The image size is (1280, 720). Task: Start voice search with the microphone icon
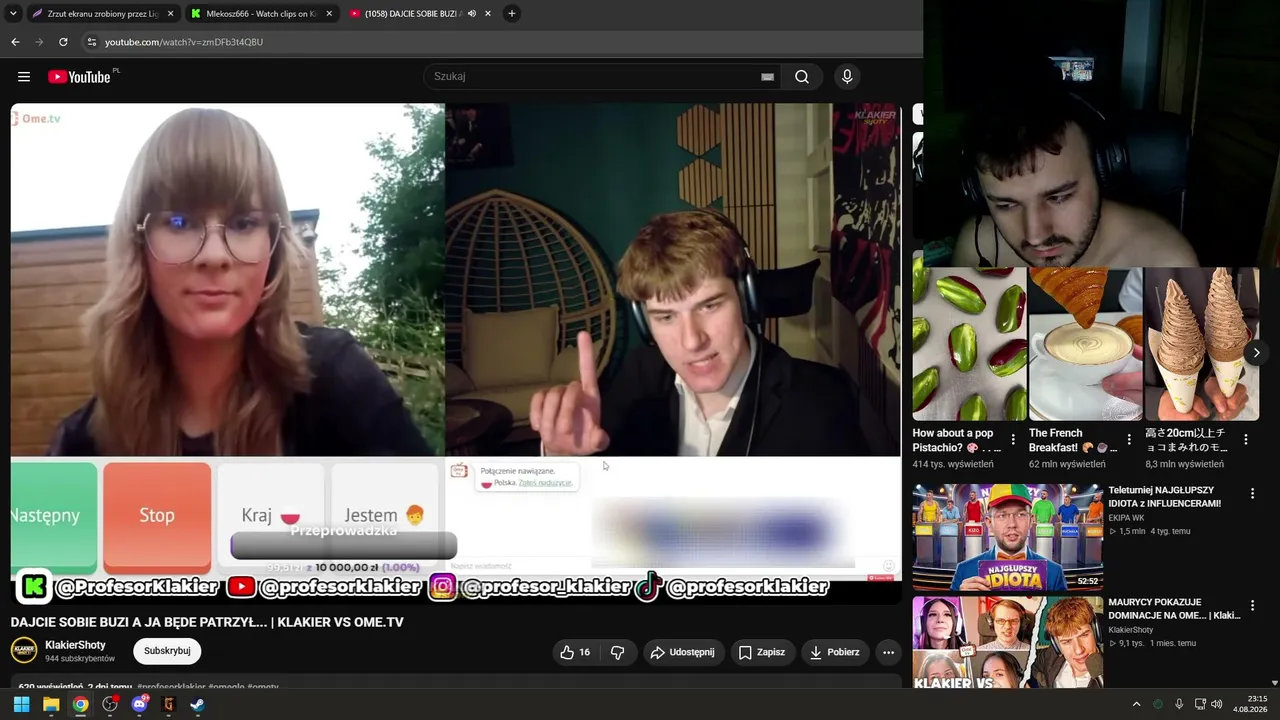click(847, 77)
